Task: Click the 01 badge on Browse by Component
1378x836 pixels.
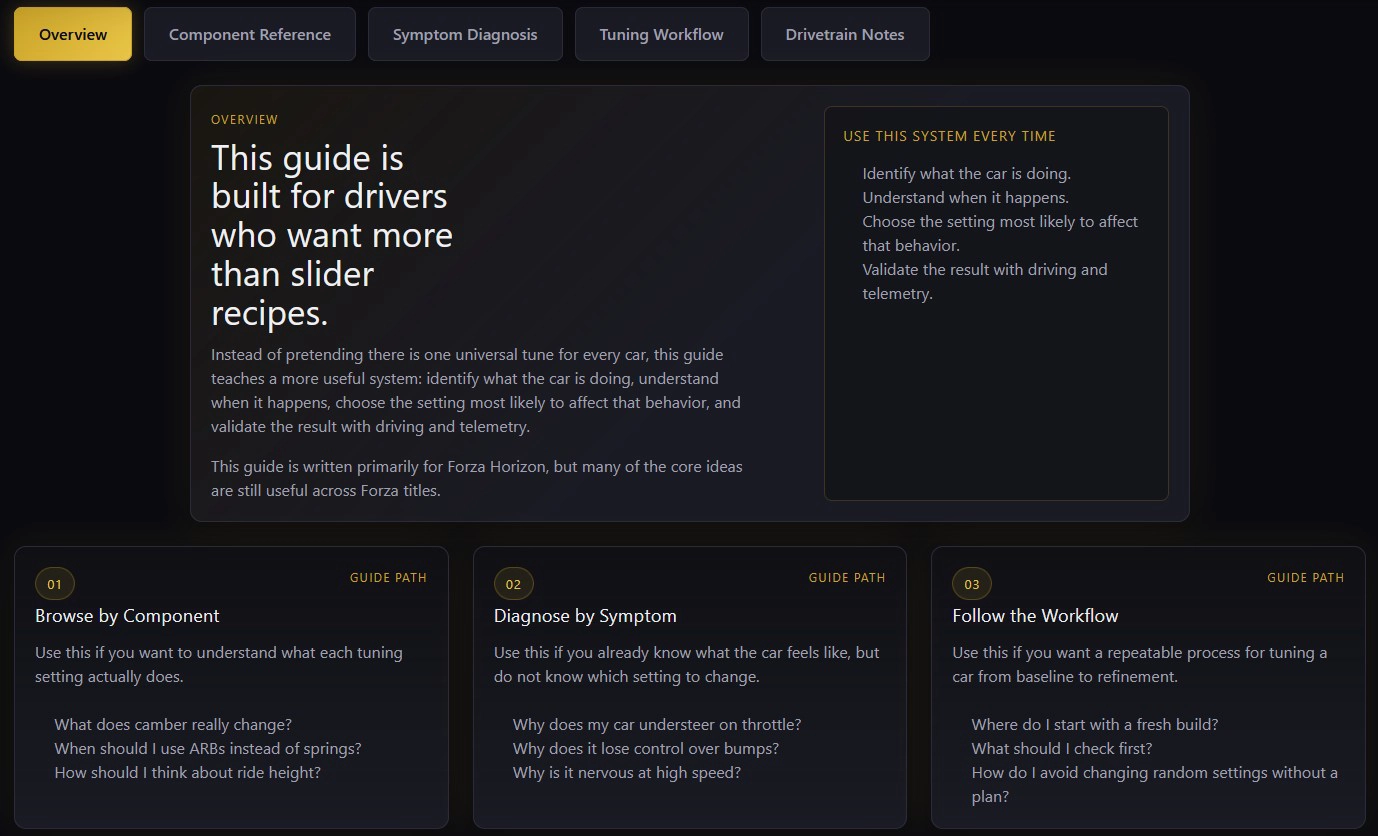Action: [x=54, y=583]
